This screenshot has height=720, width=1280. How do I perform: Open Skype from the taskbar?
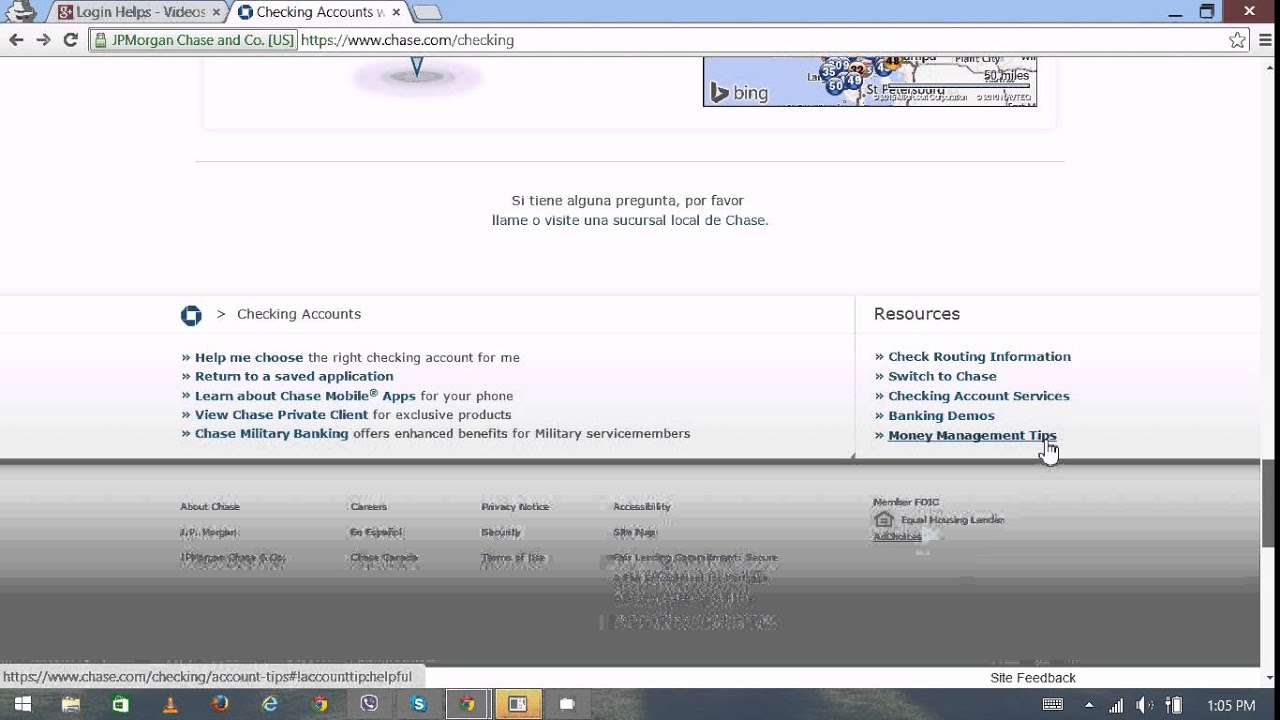pos(419,704)
